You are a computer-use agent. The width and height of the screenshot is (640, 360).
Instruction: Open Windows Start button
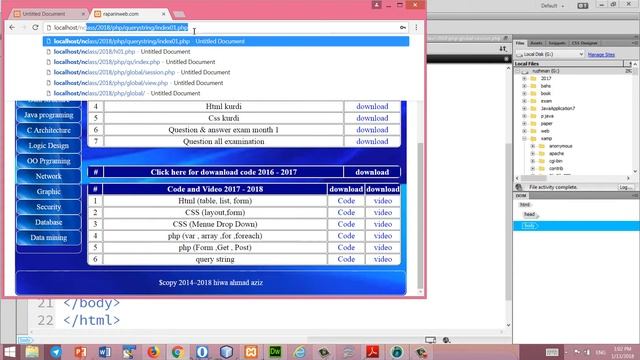9,352
